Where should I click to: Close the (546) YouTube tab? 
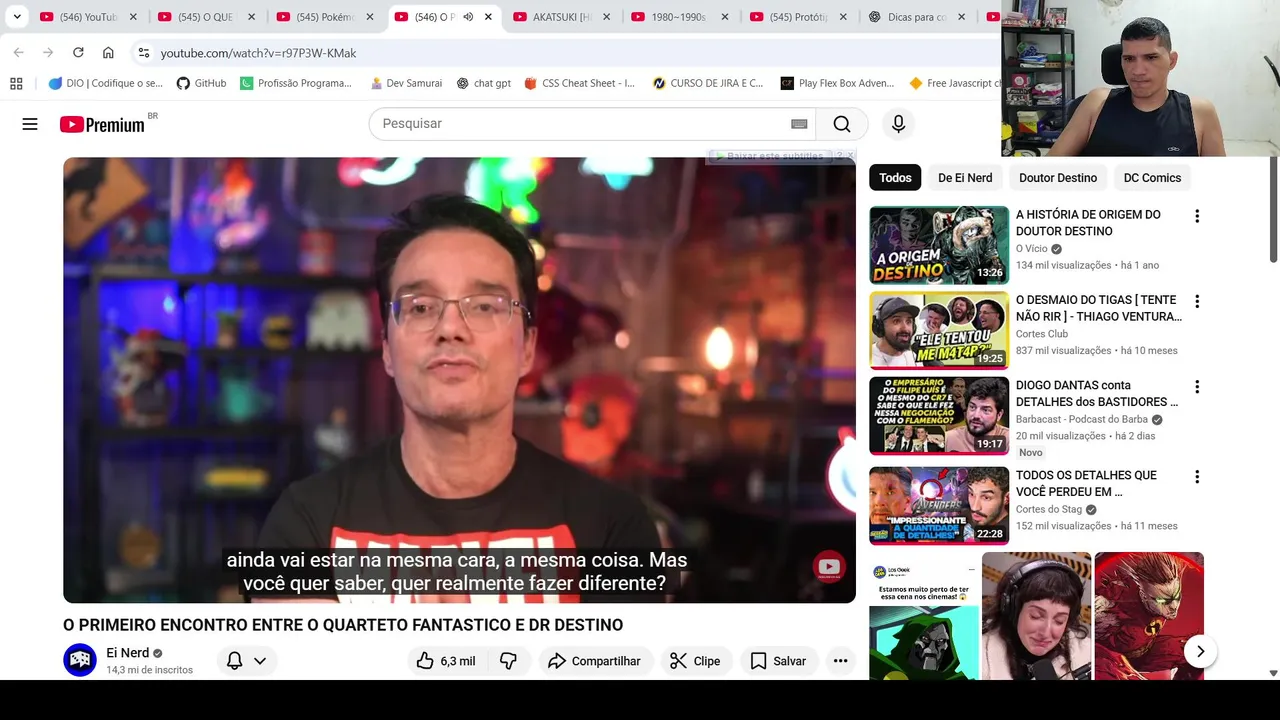[x=133, y=17]
